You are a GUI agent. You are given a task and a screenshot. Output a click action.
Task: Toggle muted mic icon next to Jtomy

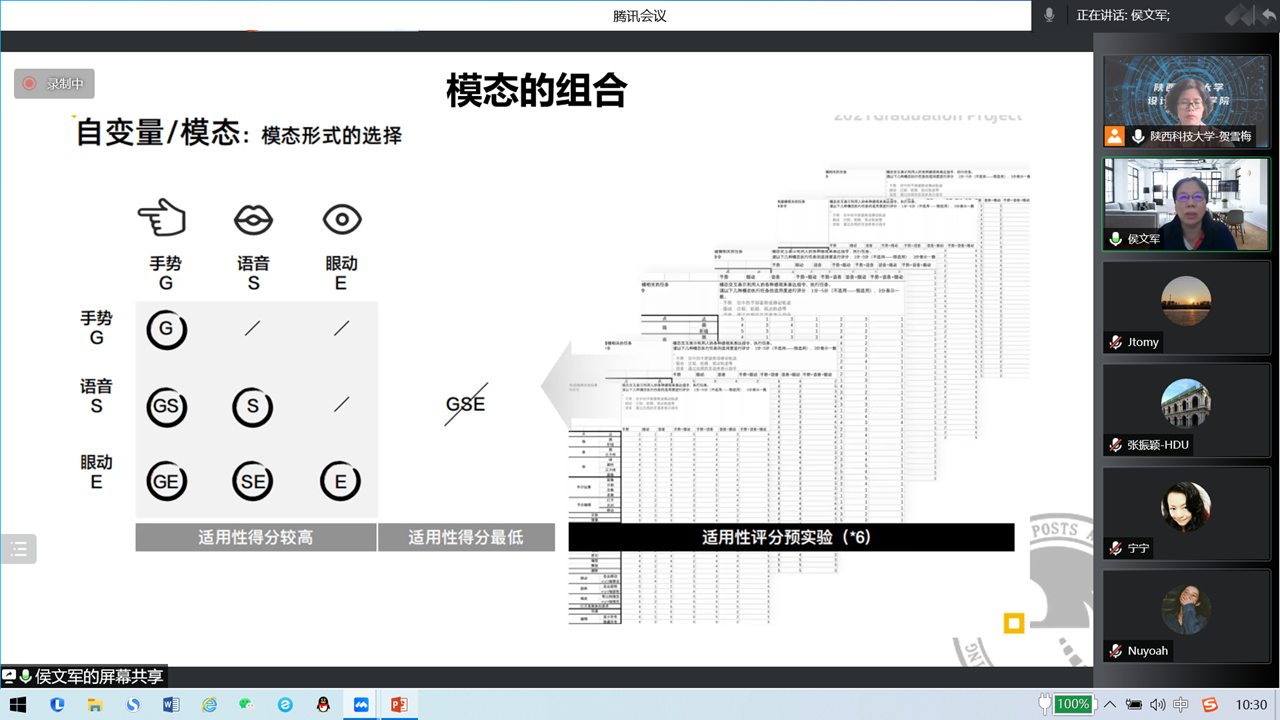[1115, 342]
